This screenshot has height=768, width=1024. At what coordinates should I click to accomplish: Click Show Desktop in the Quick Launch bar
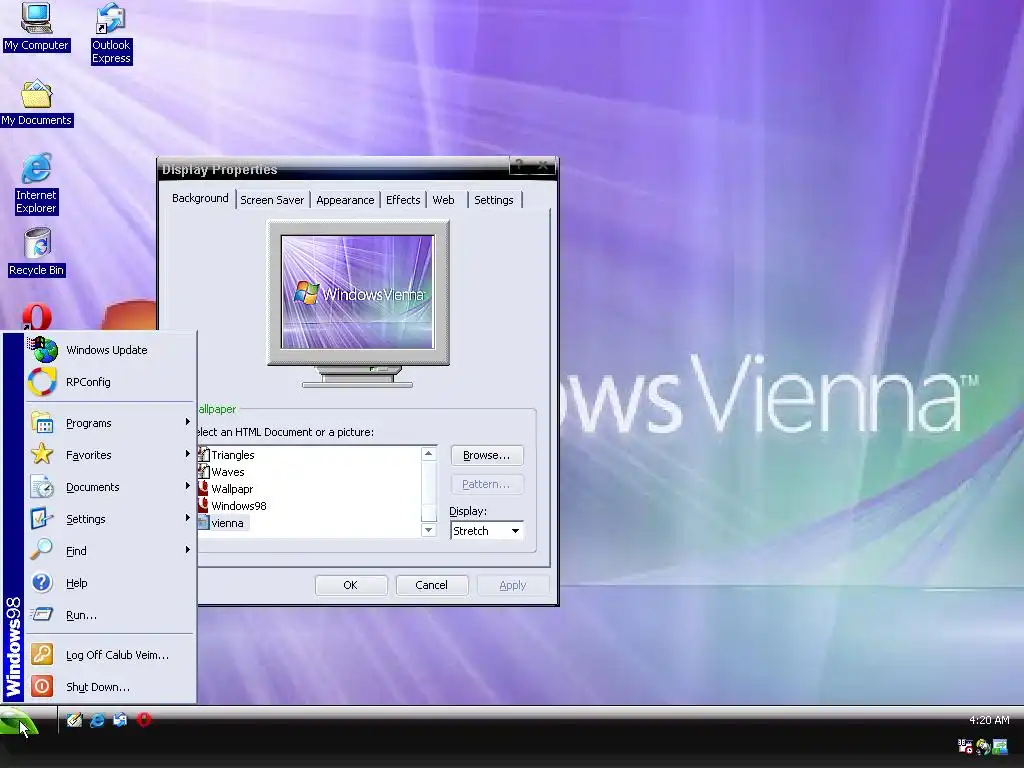coord(74,720)
